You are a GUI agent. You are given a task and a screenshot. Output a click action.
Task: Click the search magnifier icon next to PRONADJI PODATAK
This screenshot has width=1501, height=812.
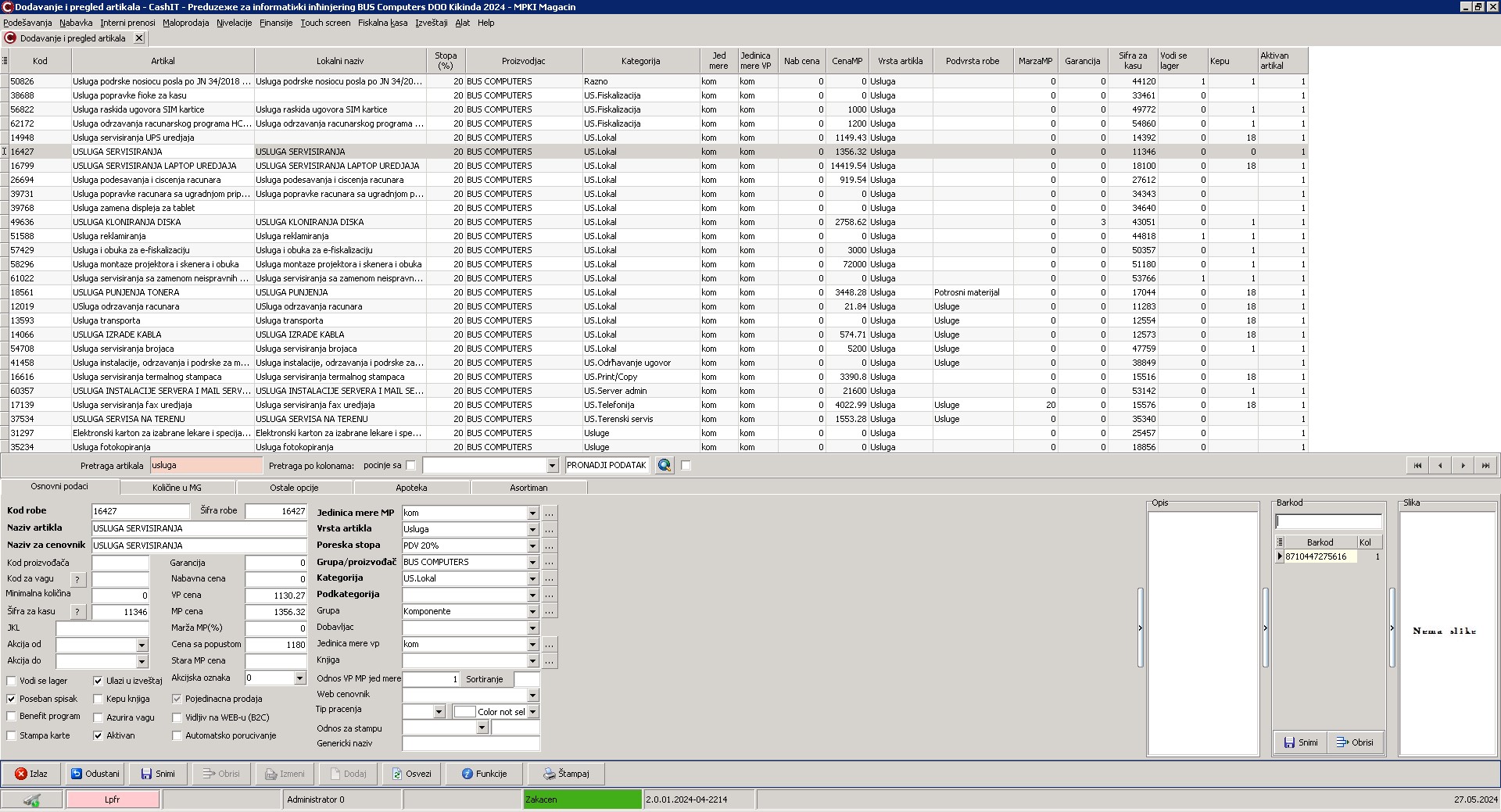(665, 465)
